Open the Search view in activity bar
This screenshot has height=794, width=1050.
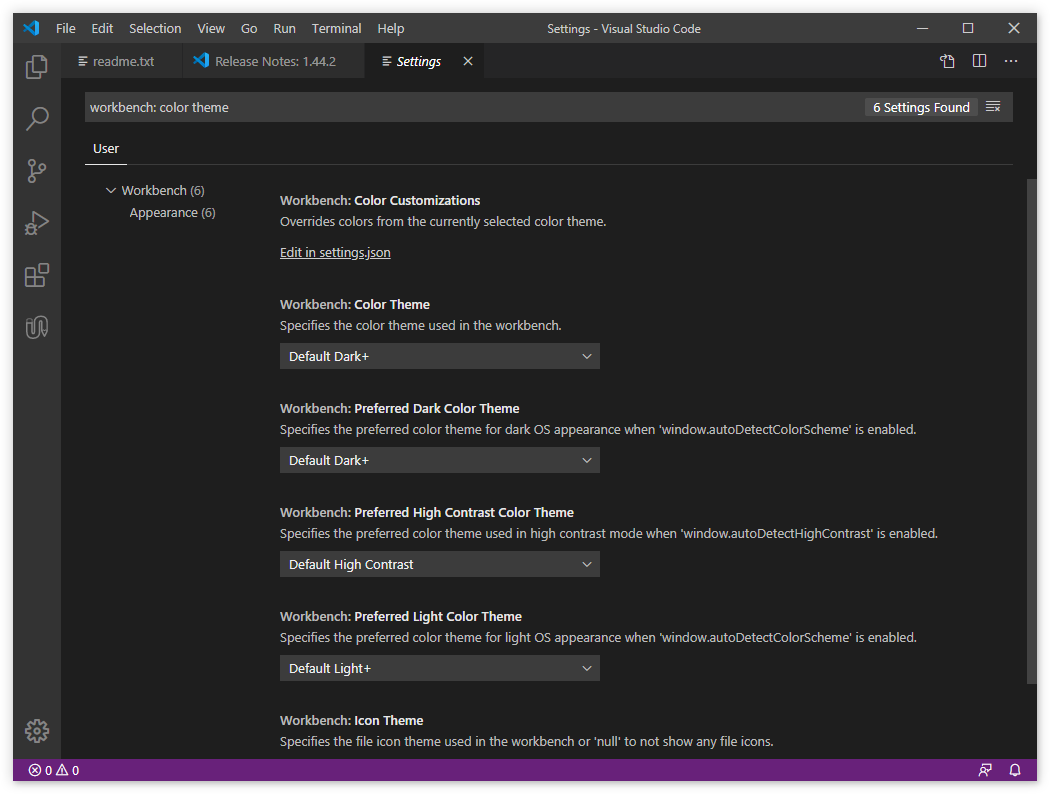[x=37, y=118]
